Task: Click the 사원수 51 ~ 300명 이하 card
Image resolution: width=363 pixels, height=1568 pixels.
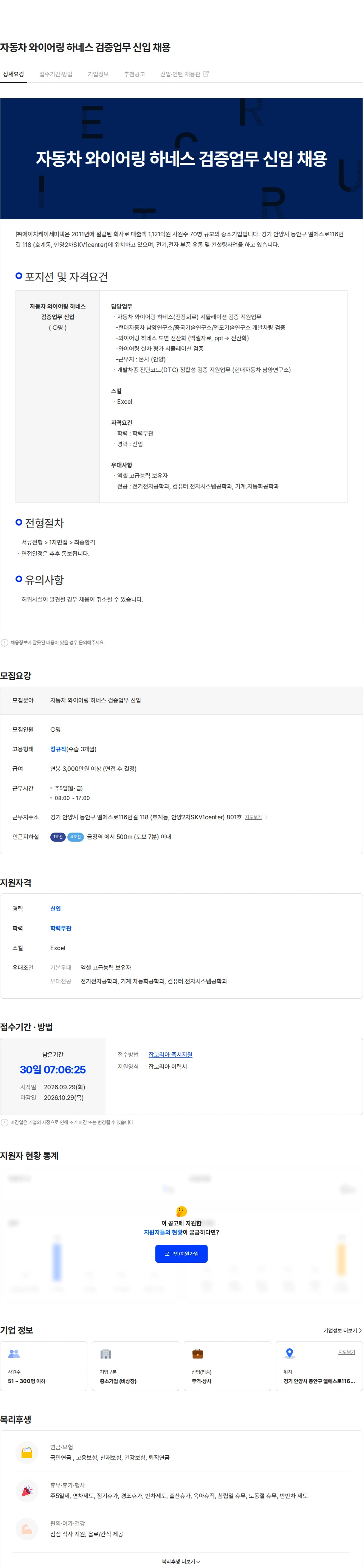Action: (44, 1365)
